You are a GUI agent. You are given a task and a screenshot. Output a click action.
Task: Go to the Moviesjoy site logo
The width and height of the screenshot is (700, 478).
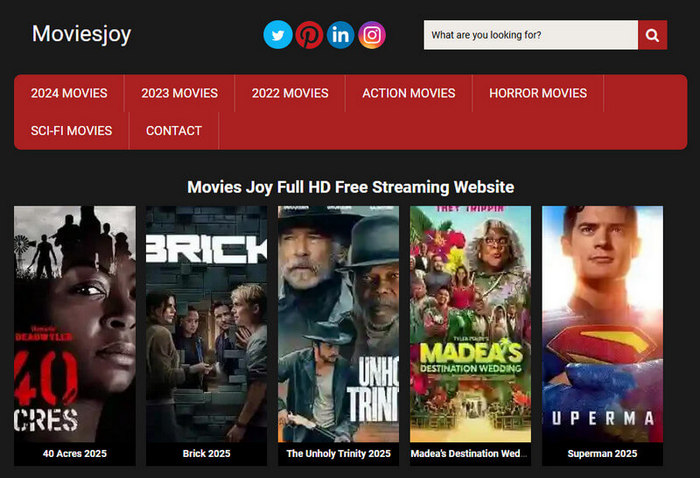coord(81,34)
